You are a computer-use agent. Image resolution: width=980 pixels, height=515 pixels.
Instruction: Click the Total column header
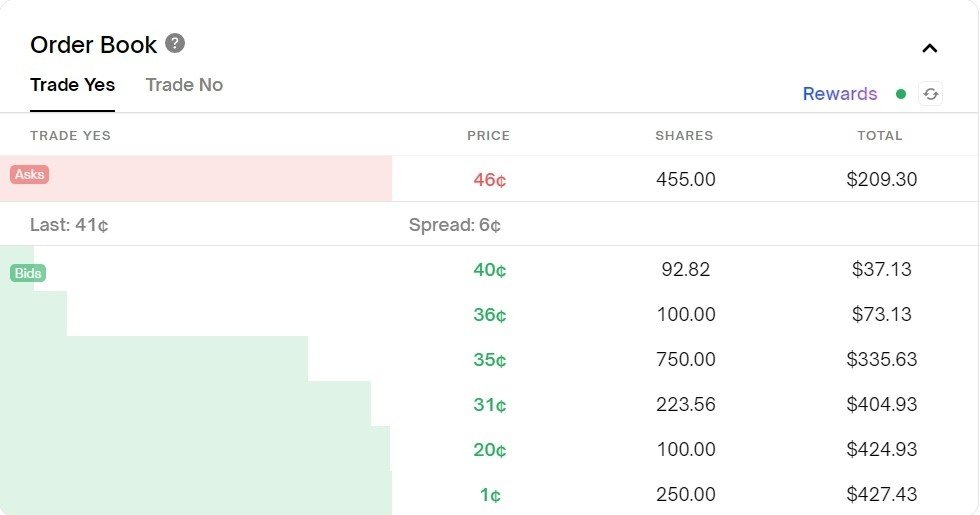[880, 135]
